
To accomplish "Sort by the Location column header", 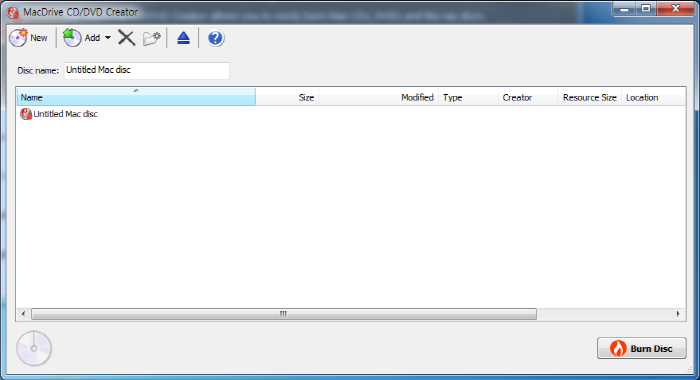I will [x=653, y=97].
